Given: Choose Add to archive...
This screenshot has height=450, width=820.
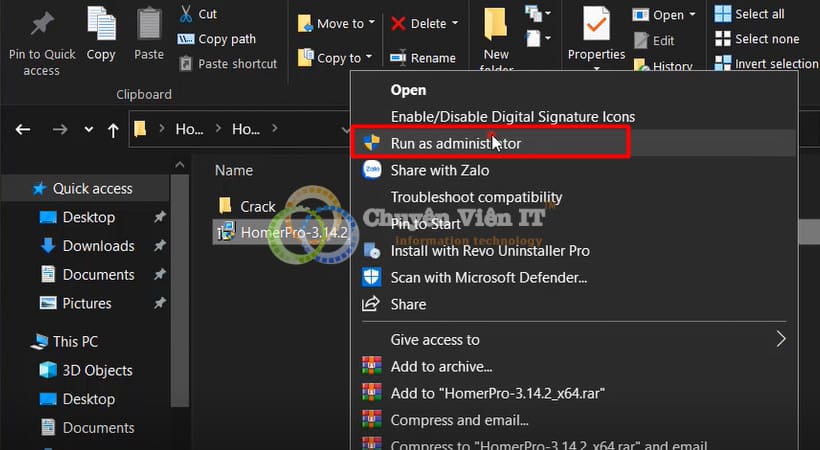Looking at the screenshot, I should 574,366.
